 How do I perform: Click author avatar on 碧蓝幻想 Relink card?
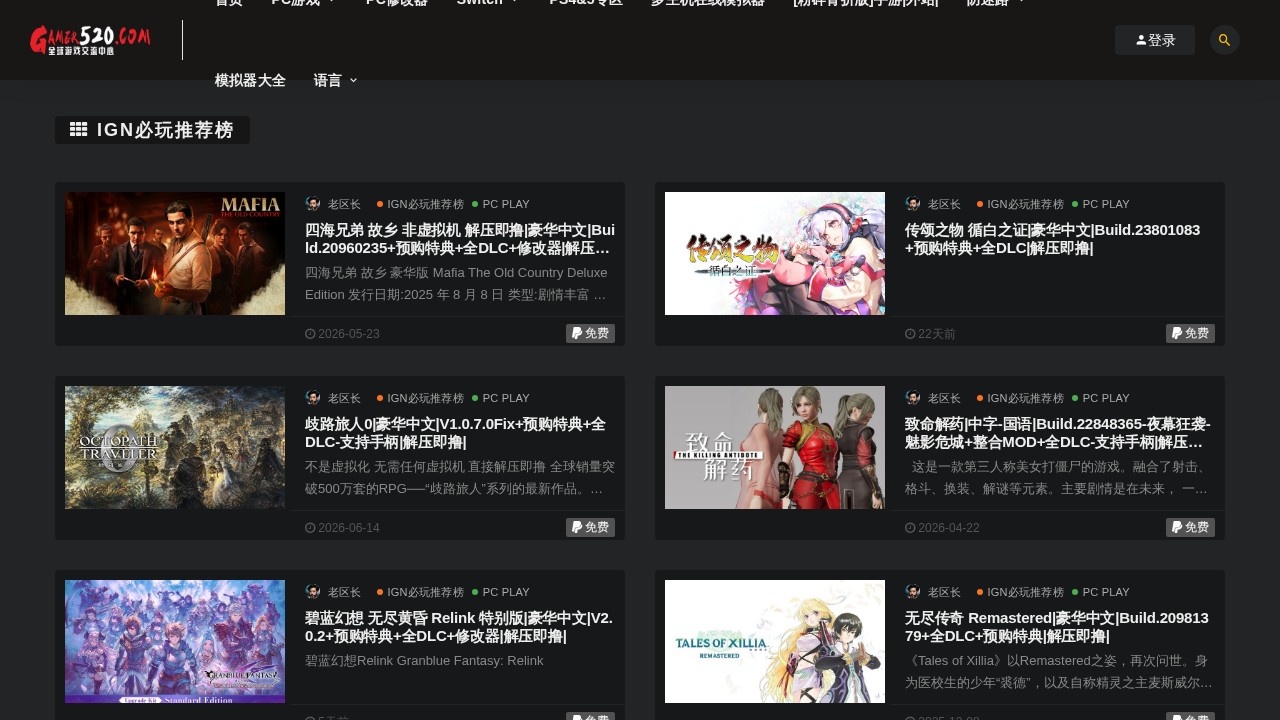pos(313,592)
